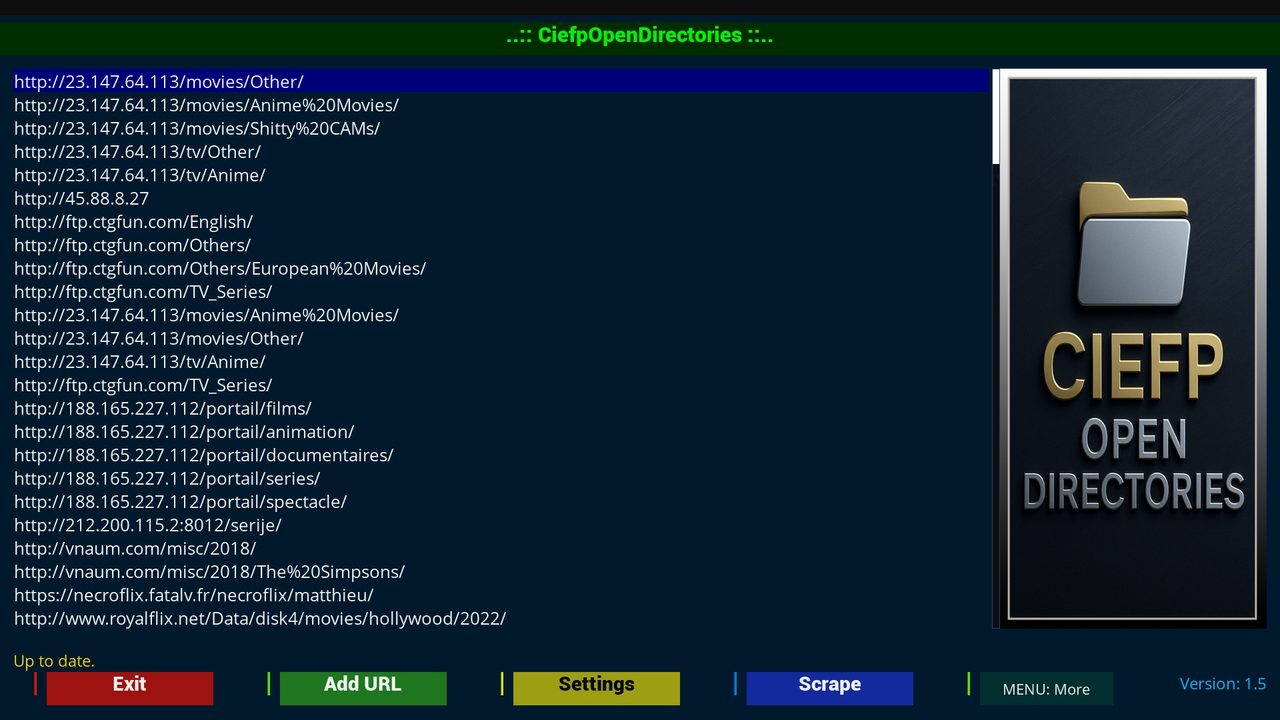Click the red Exit button

point(129,688)
